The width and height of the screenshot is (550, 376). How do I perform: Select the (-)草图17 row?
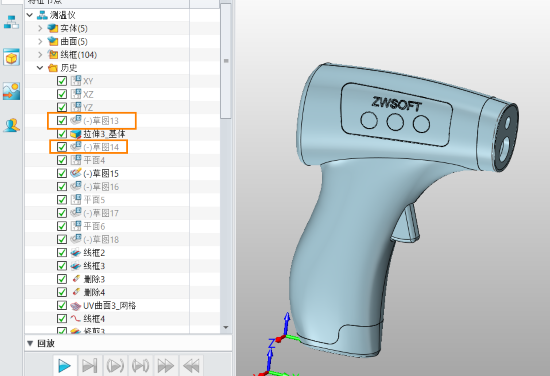[122, 213]
